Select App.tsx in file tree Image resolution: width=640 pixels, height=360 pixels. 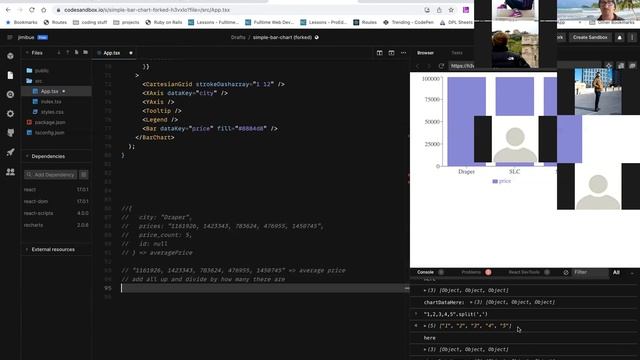click(x=49, y=91)
